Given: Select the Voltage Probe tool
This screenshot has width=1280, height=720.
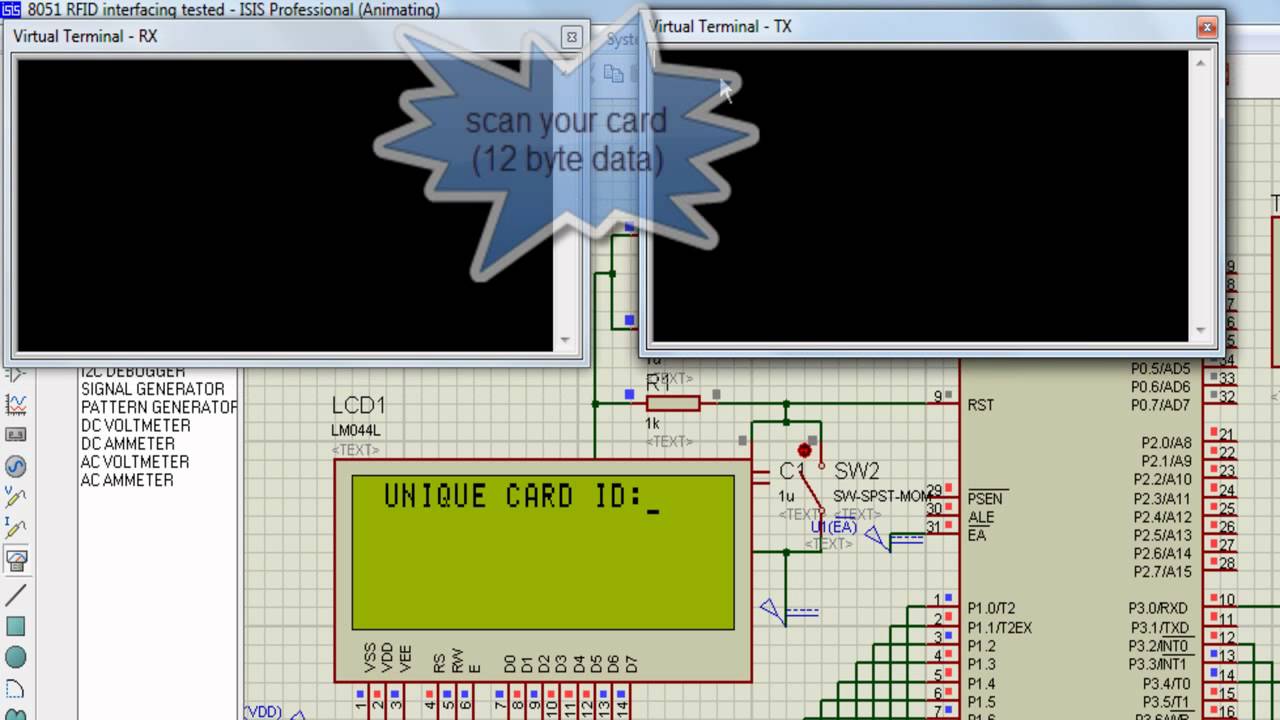Looking at the screenshot, I should [x=15, y=497].
